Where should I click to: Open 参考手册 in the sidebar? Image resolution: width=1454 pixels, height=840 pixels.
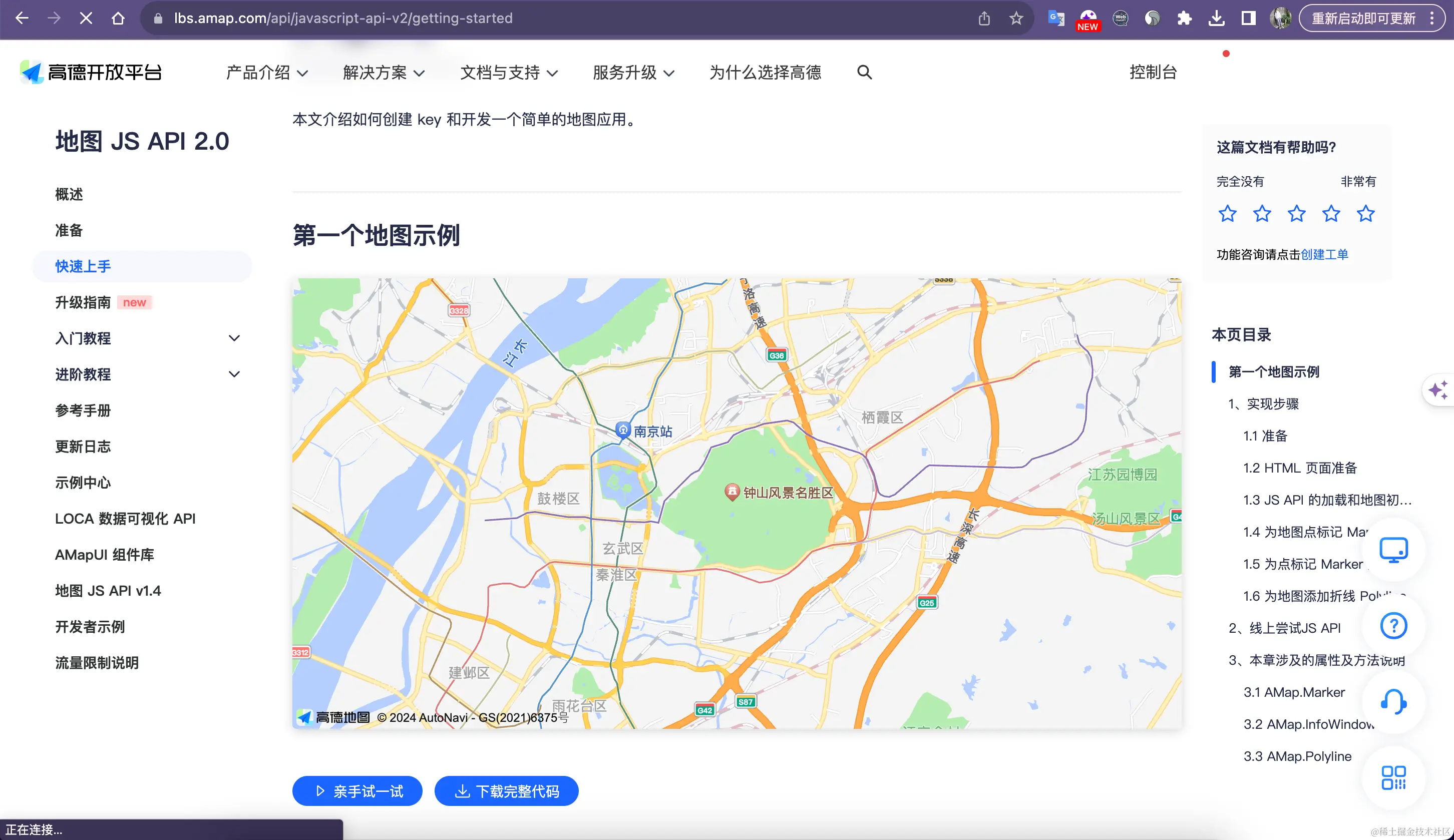(x=83, y=411)
